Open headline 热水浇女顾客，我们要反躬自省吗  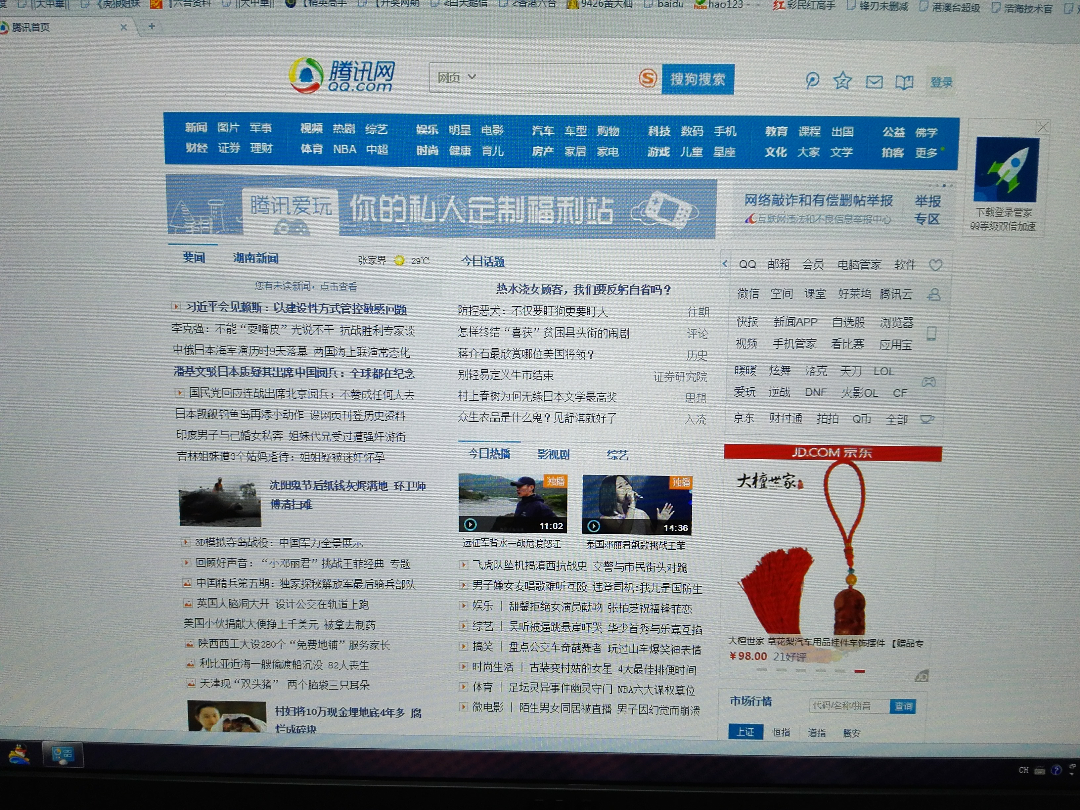point(583,289)
